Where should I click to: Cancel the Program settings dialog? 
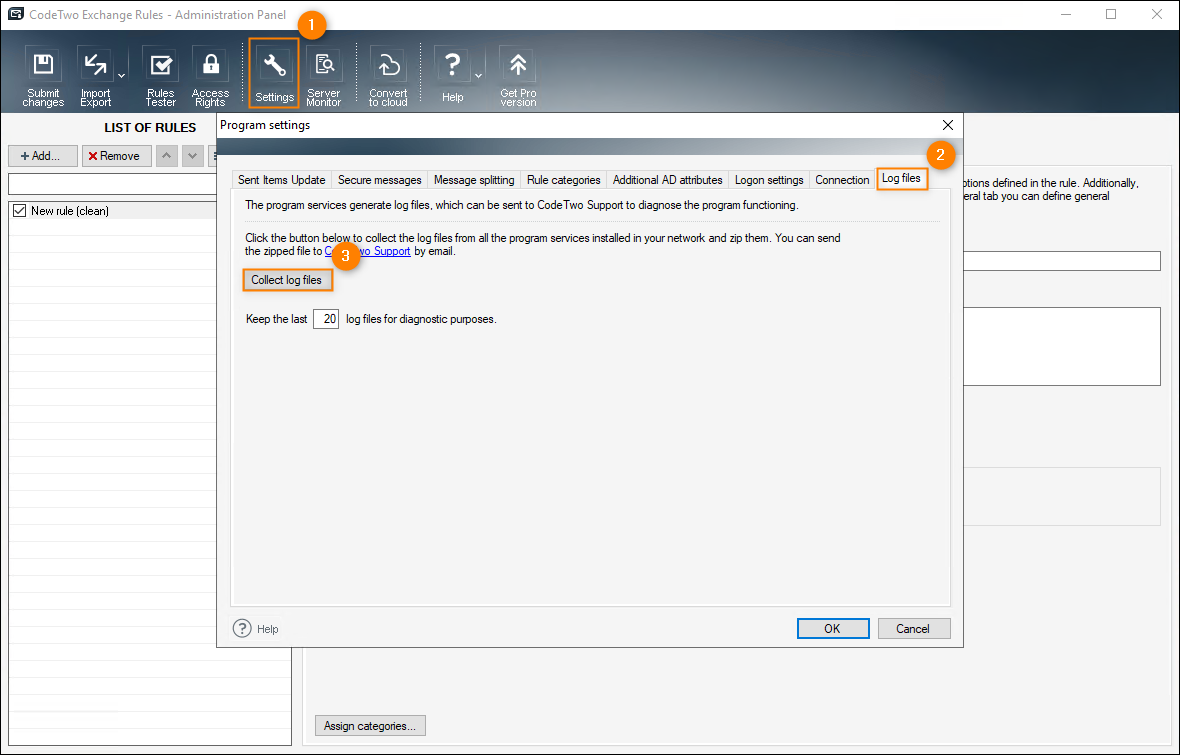[913, 629]
